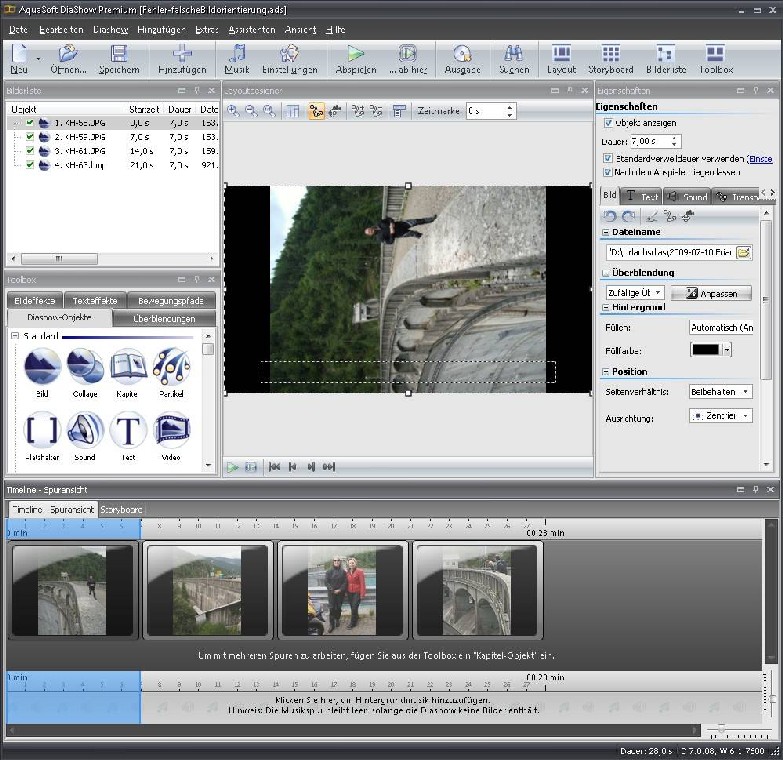Select the Video object in Toolbox
The width and height of the screenshot is (783, 760).
171,434
